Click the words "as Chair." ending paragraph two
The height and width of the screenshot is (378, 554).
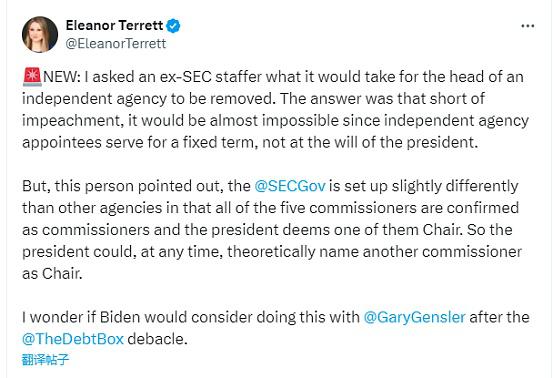pyautogui.click(x=52, y=273)
